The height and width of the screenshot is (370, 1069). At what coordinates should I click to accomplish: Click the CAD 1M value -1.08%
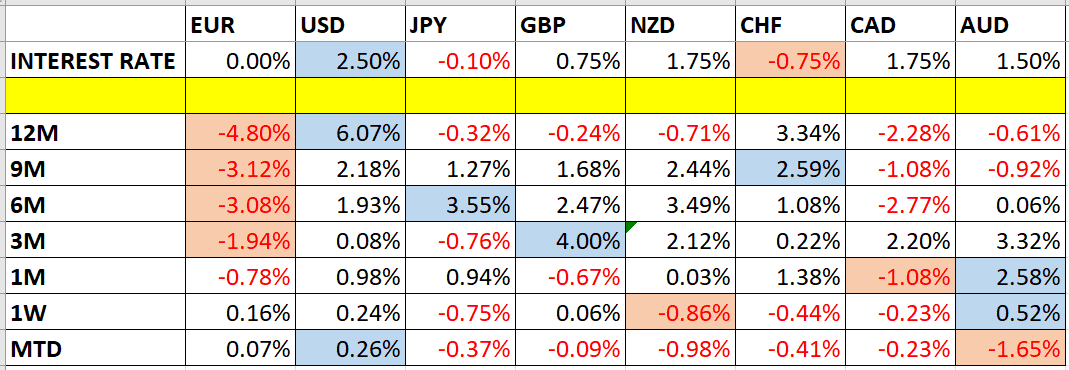[x=901, y=276]
